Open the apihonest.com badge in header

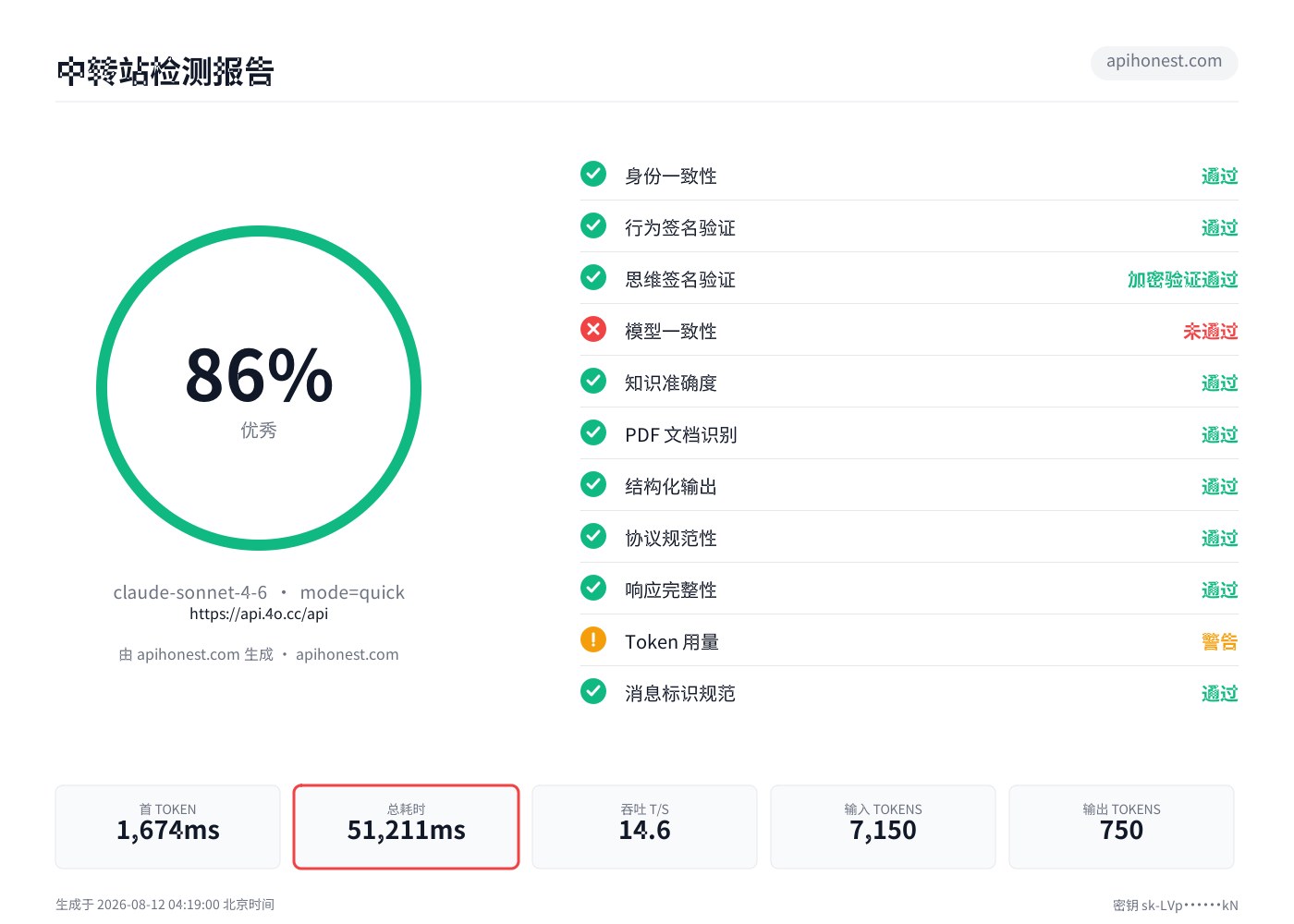[x=1165, y=62]
